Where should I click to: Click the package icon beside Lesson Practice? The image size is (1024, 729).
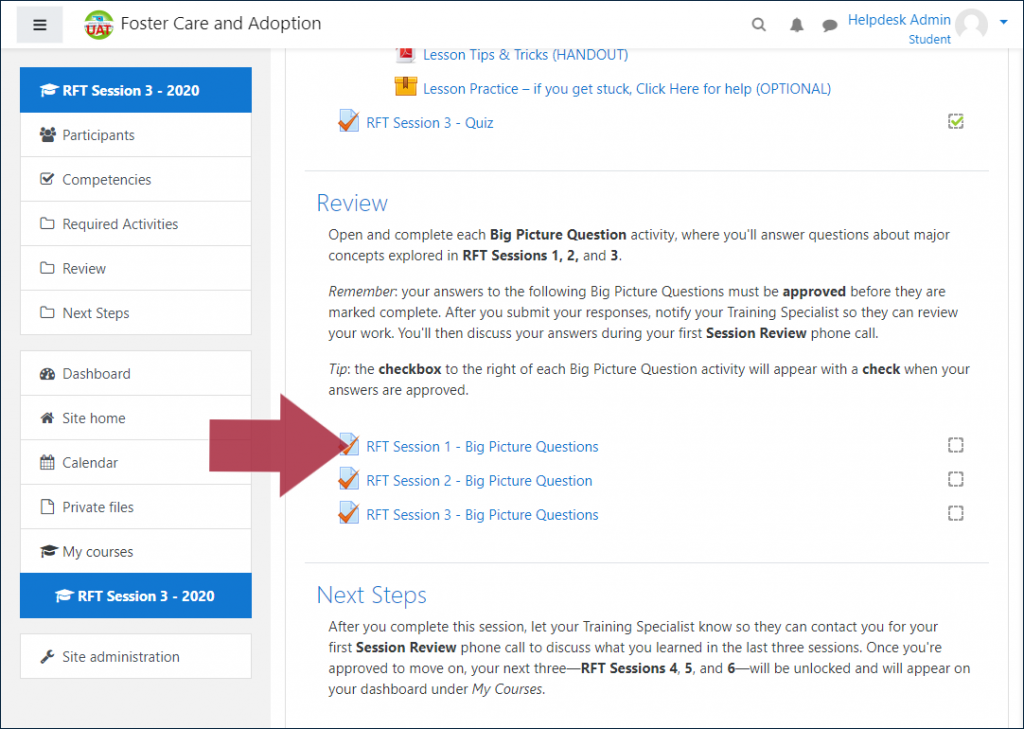point(406,86)
